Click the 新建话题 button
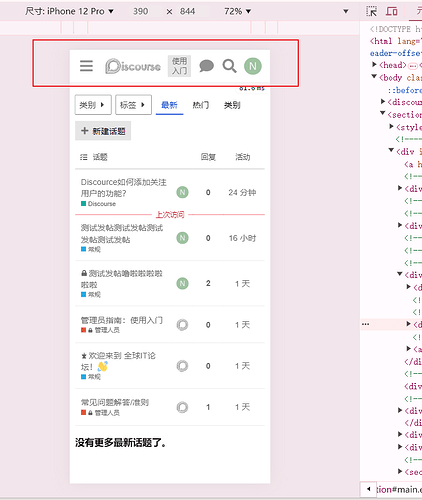Screen dimensions: 422x500 pos(103,131)
